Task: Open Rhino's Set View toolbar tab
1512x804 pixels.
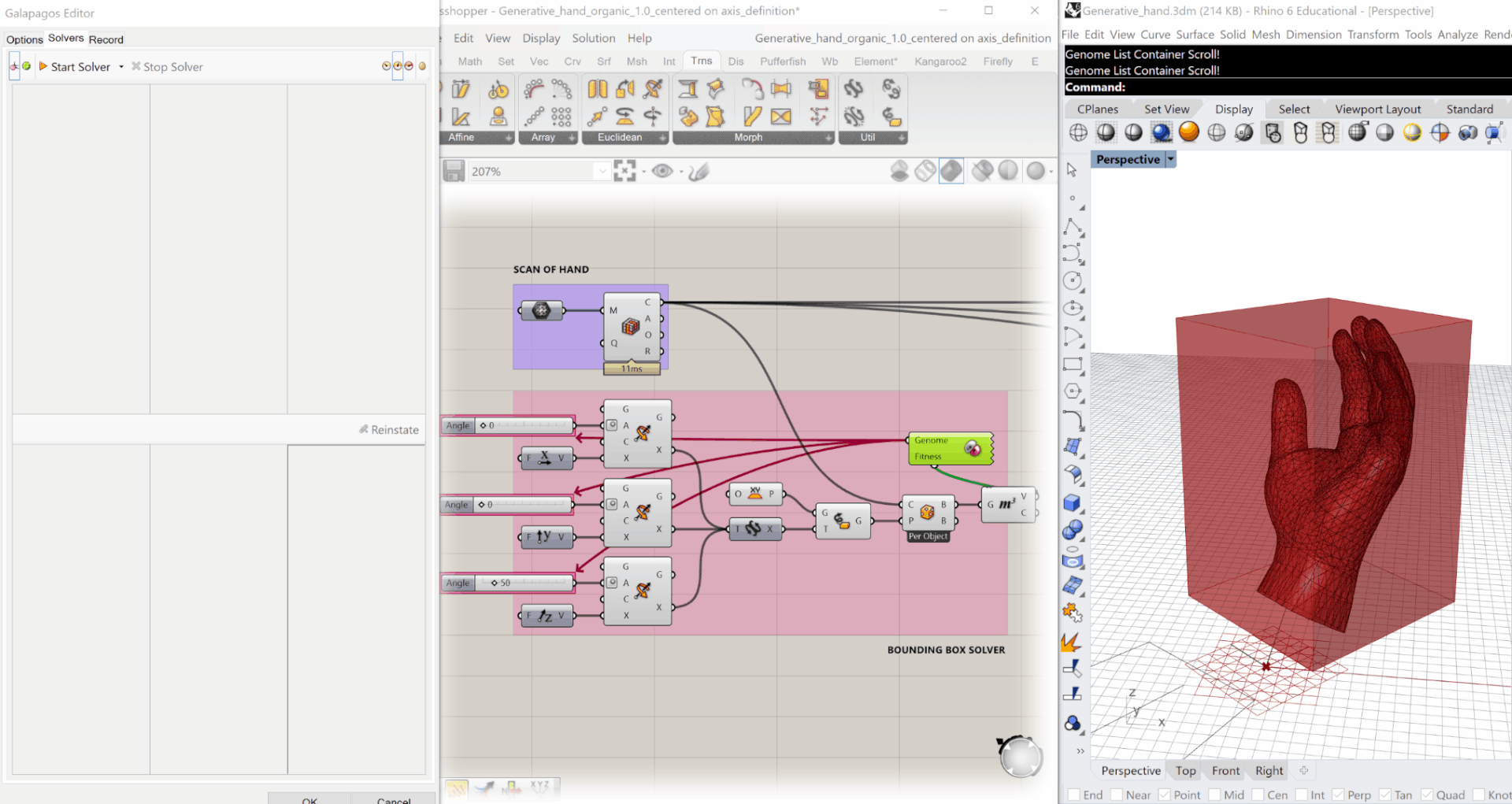Action: tap(1166, 109)
